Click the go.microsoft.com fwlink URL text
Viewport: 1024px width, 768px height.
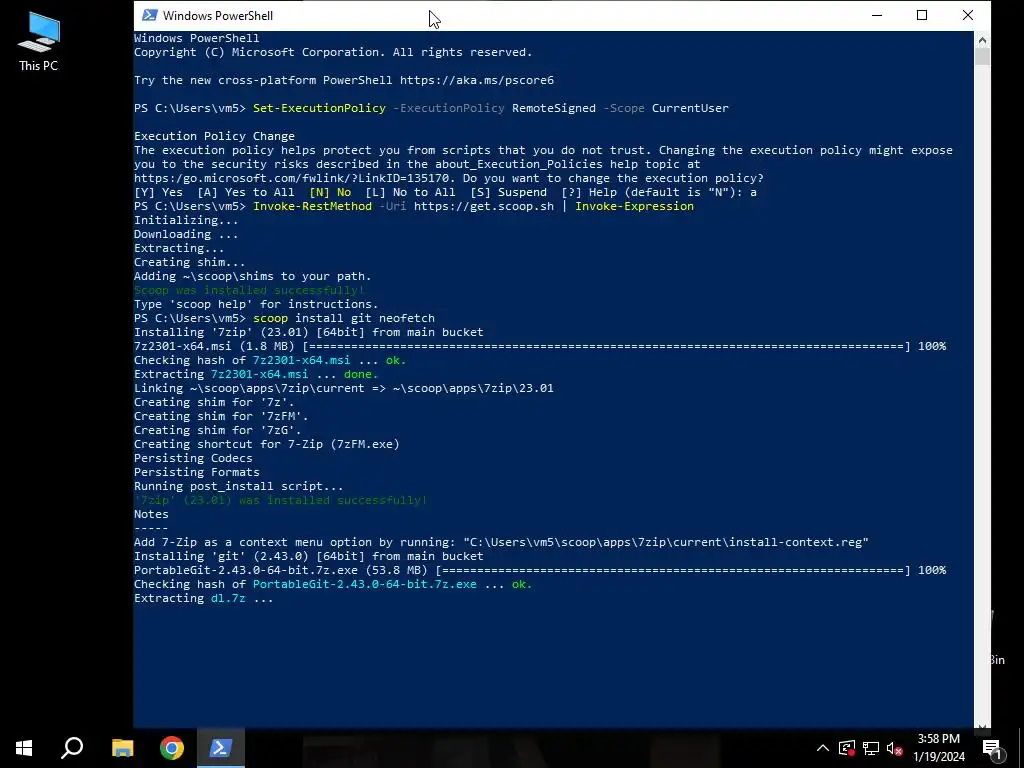pyautogui.click(x=291, y=178)
